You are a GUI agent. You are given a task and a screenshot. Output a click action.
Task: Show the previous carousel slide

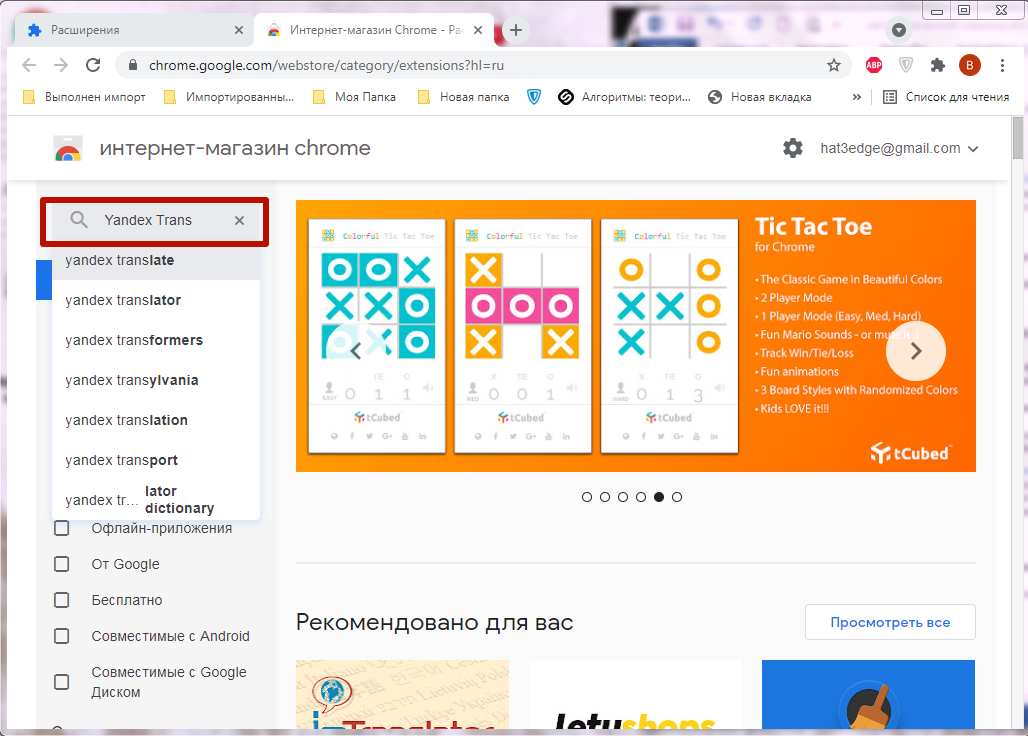(x=355, y=351)
